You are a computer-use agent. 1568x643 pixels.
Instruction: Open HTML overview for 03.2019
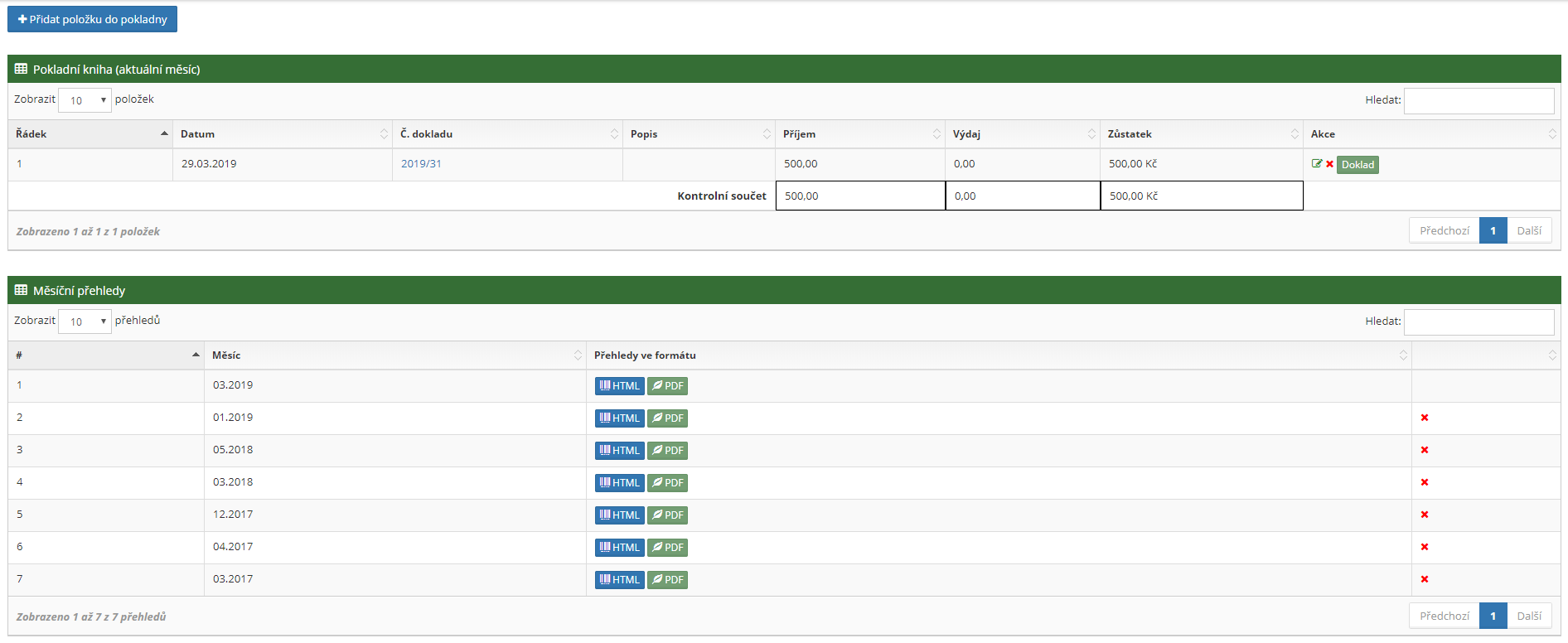pyautogui.click(x=619, y=386)
